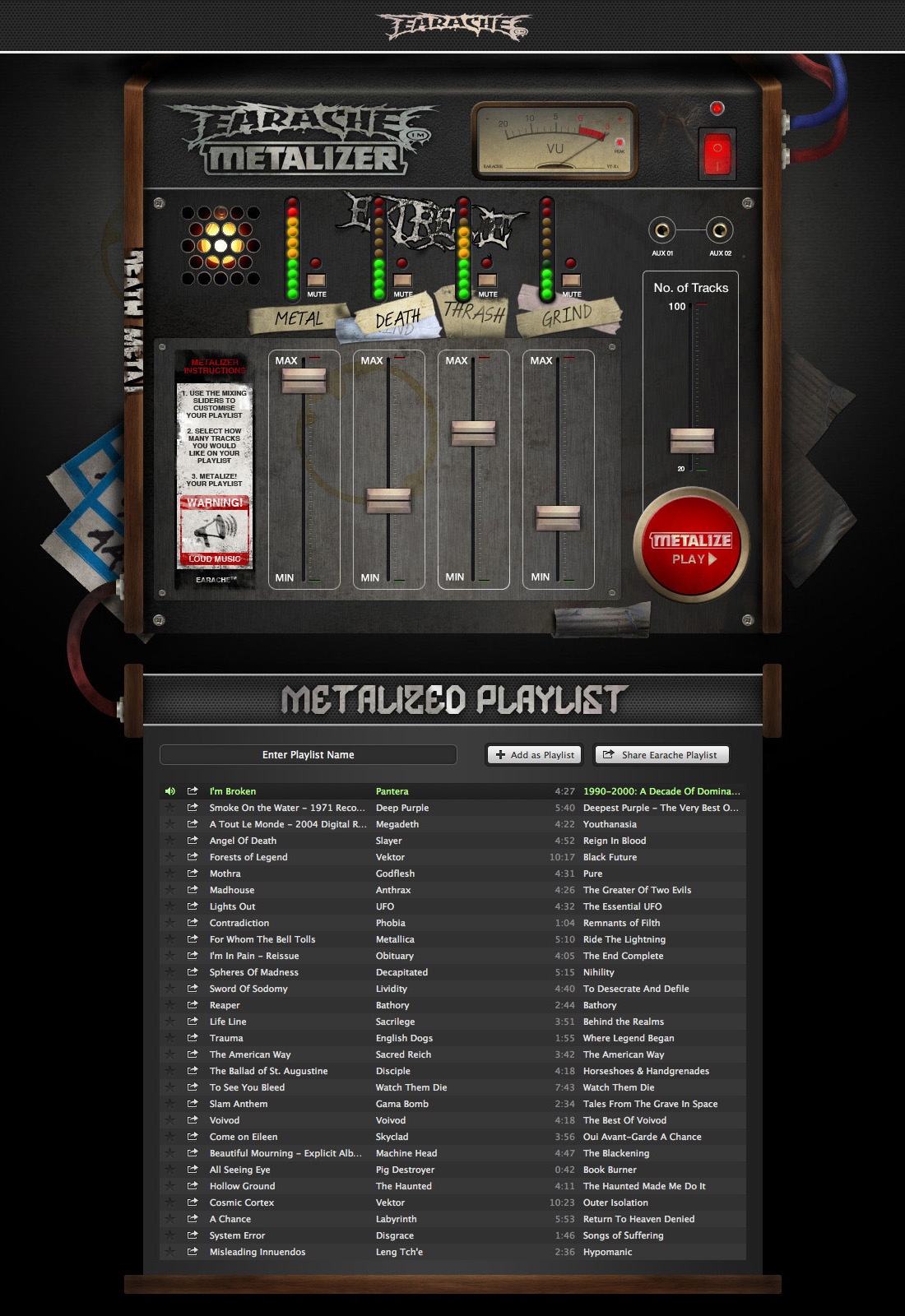Open album Youthanasia

tap(610, 824)
